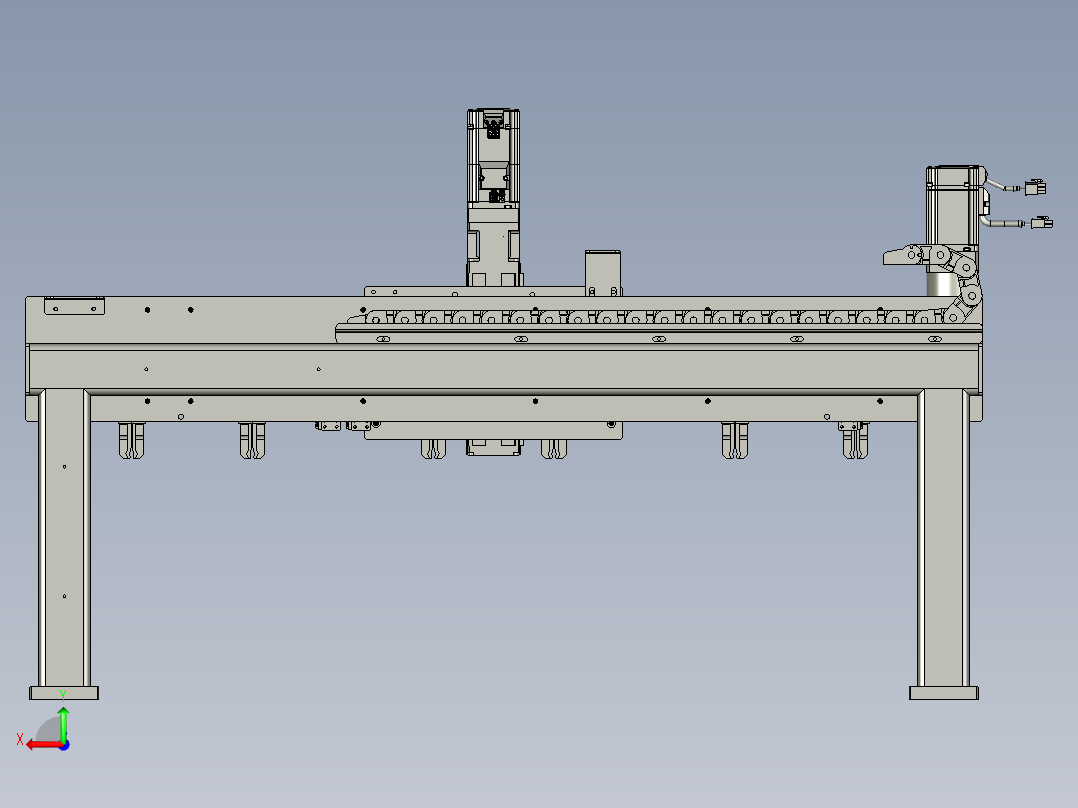Viewport: 1078px width, 808px height.
Task: Select the motor at the beam's right end
Action: tap(952, 206)
